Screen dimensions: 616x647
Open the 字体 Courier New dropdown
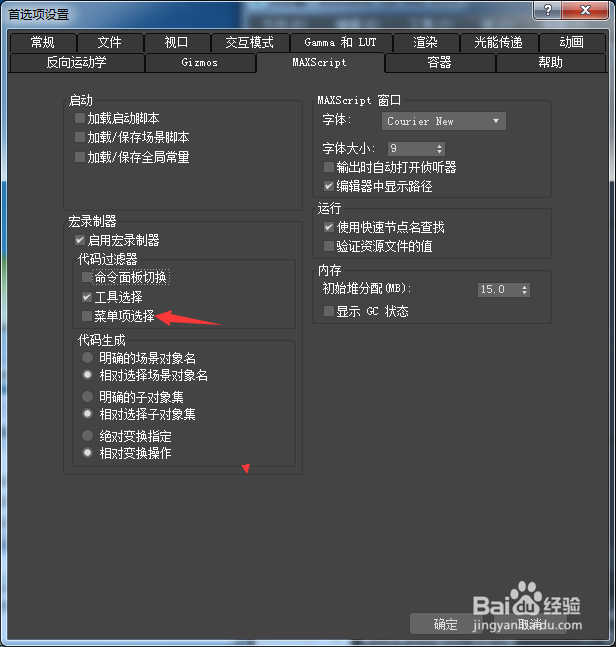point(444,121)
